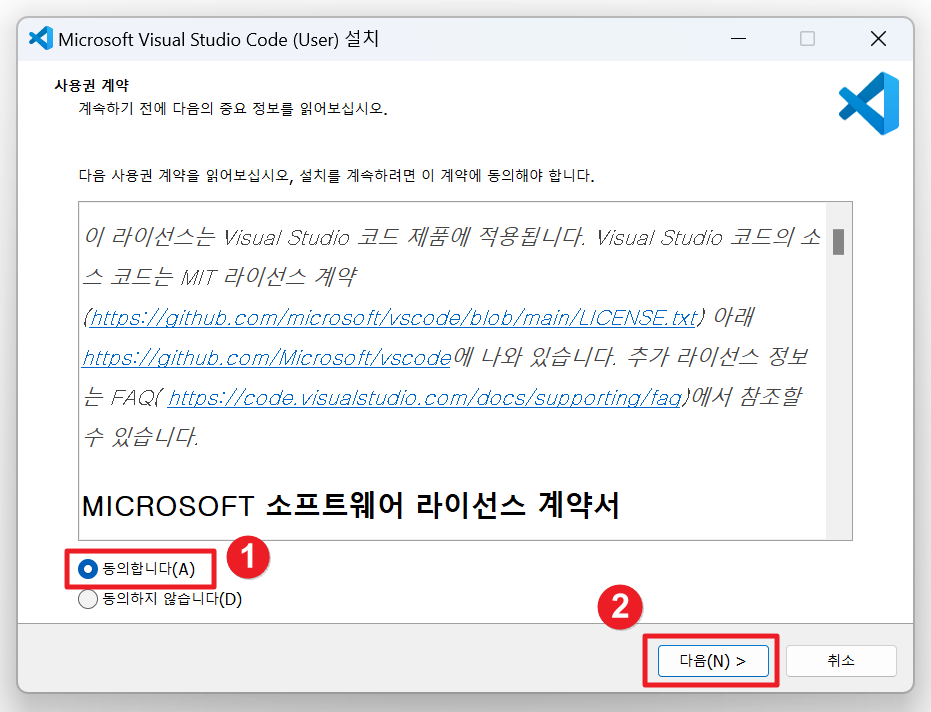Open the code.visualstudio.com FAQ link
This screenshot has height=712, width=931.
coord(425,397)
